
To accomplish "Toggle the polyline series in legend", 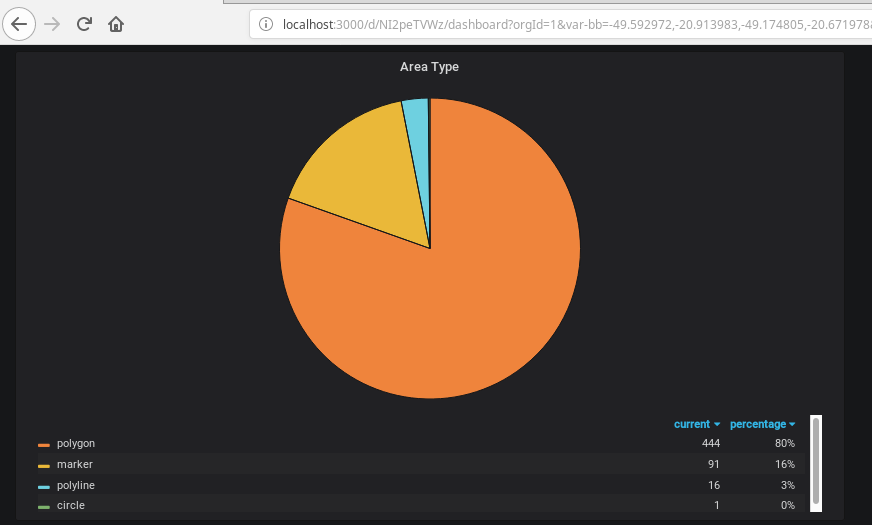I will point(77,485).
